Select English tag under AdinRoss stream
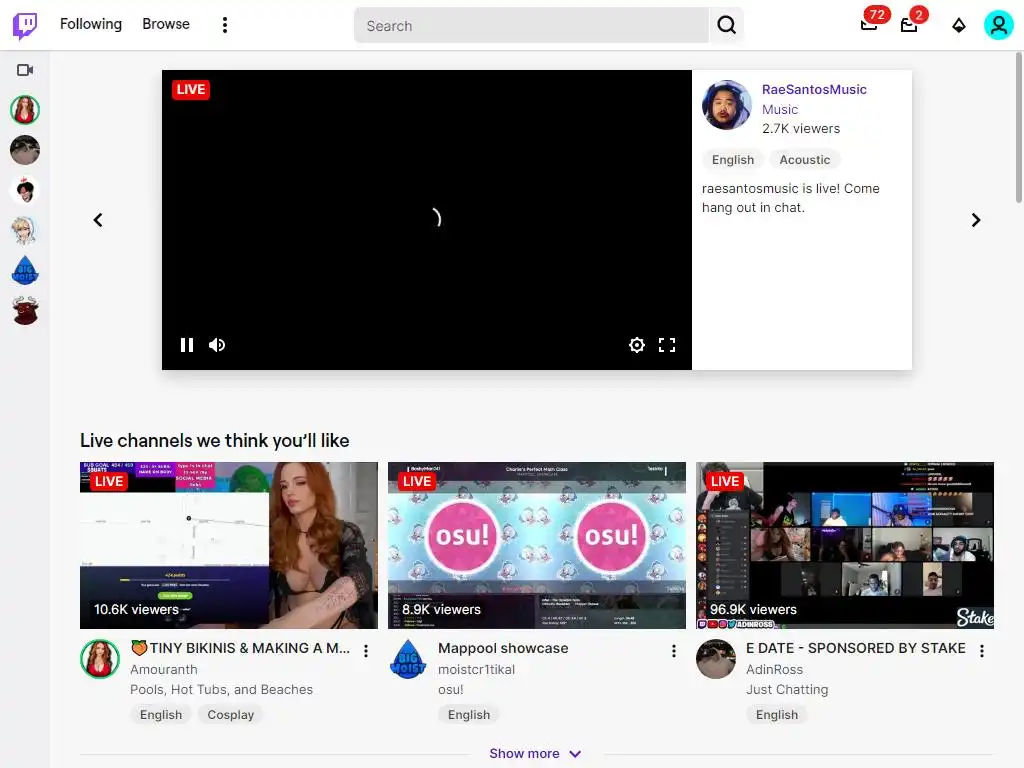Viewport: 1024px width, 768px height. [776, 714]
